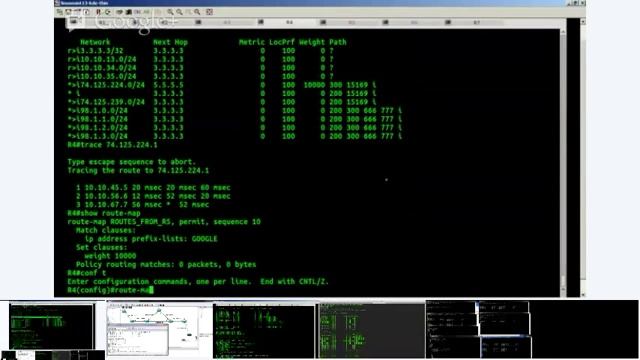Click traceroute hop '1 10.10.45.5'
This screenshot has width=640, height=360.
tap(153, 188)
